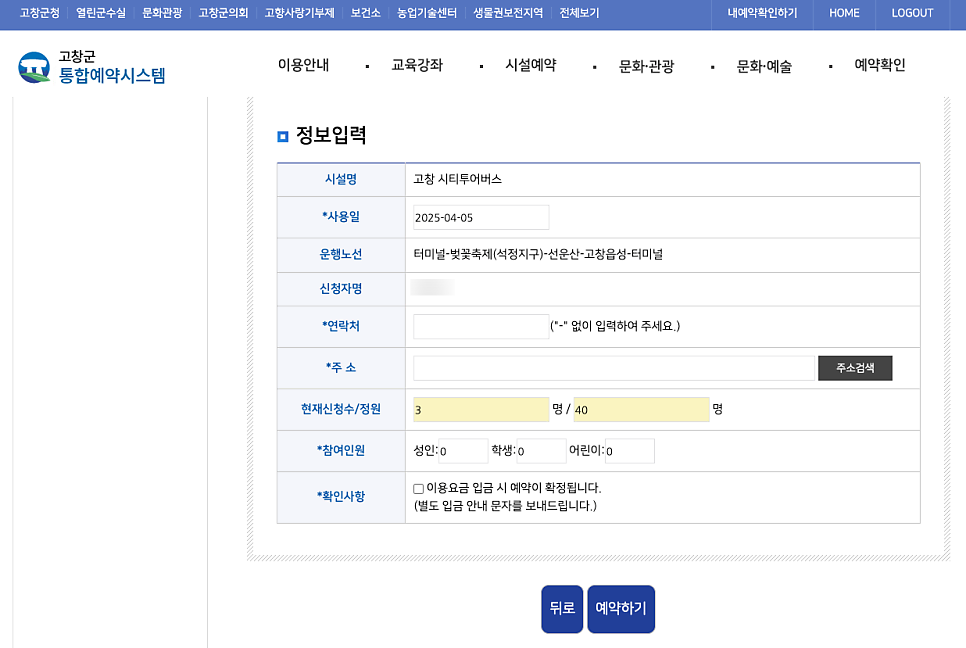Open the 농업기술센터 top link
Image resolution: width=966 pixels, height=648 pixels.
click(427, 13)
